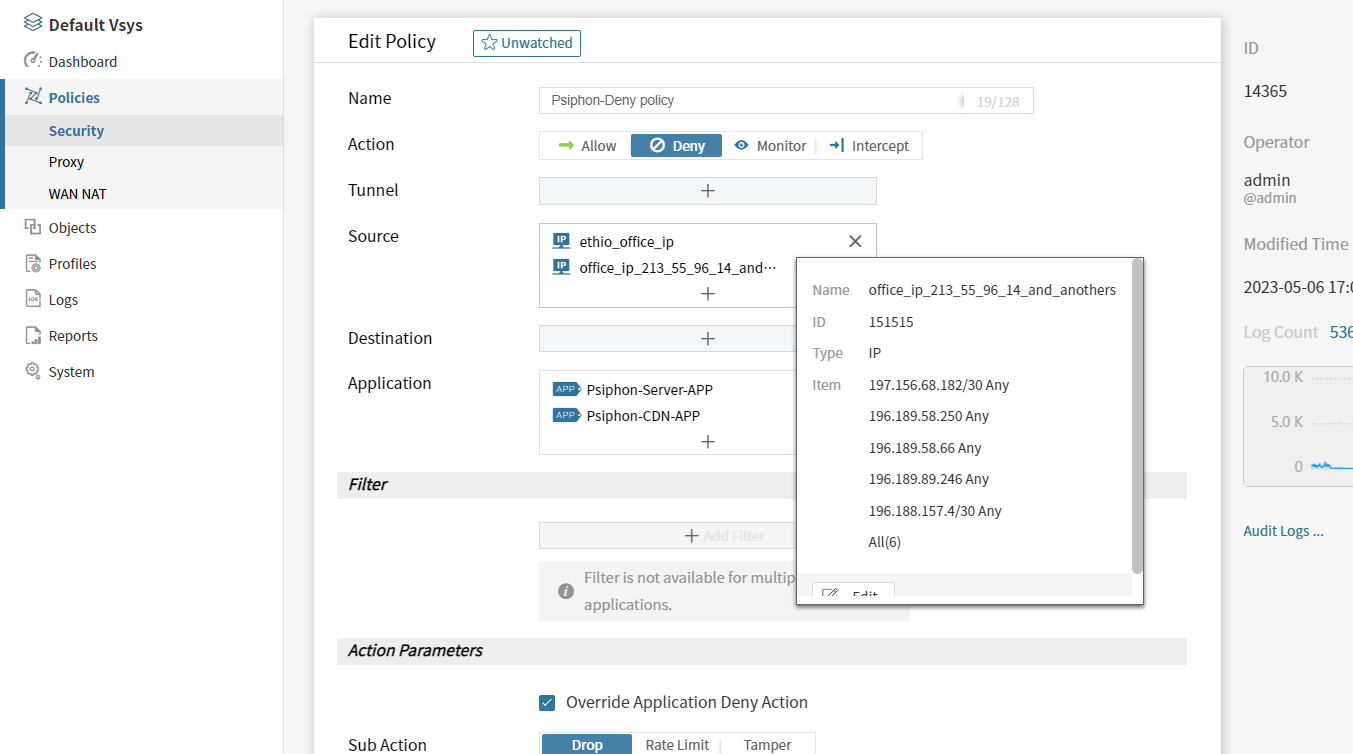Toggle Override Application Deny Action checkbox
The height and width of the screenshot is (754, 1353).
click(547, 703)
